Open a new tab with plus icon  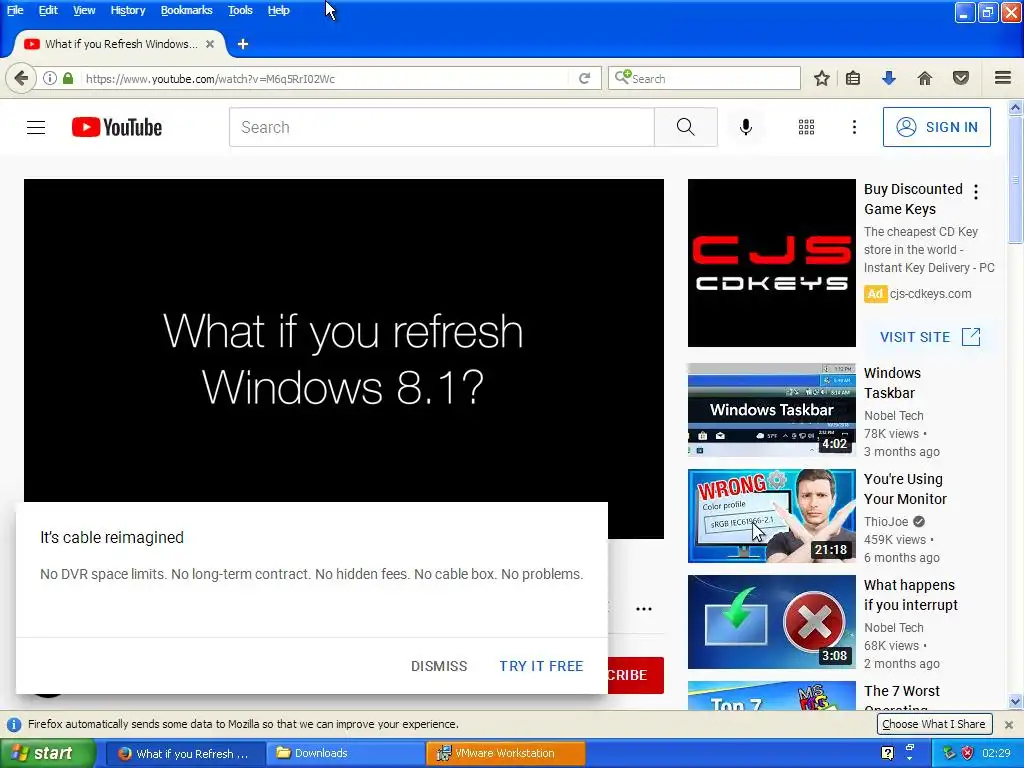243,44
